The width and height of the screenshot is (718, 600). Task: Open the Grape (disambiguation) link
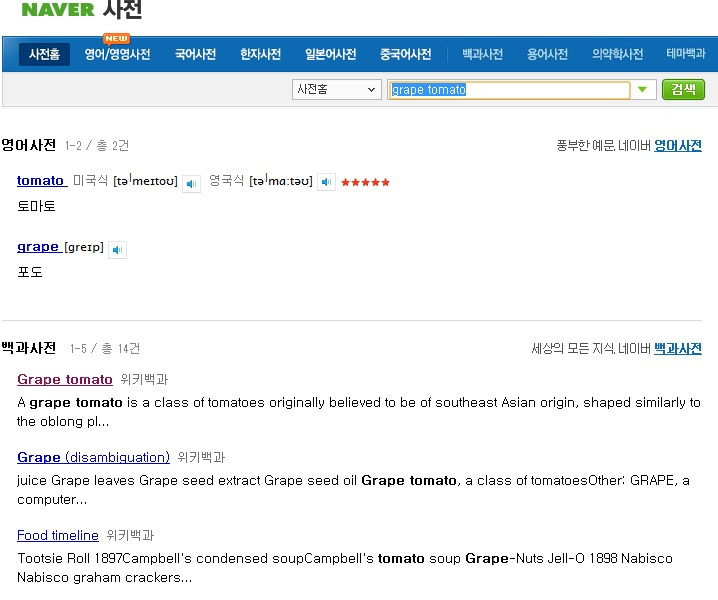pyautogui.click(x=93, y=457)
